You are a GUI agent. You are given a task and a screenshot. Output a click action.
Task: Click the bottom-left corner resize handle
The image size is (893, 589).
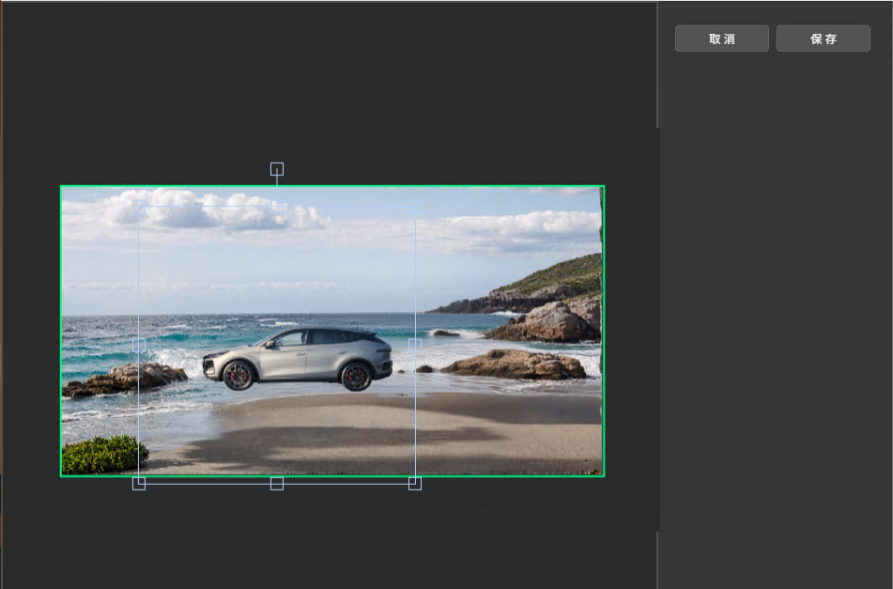(x=139, y=484)
